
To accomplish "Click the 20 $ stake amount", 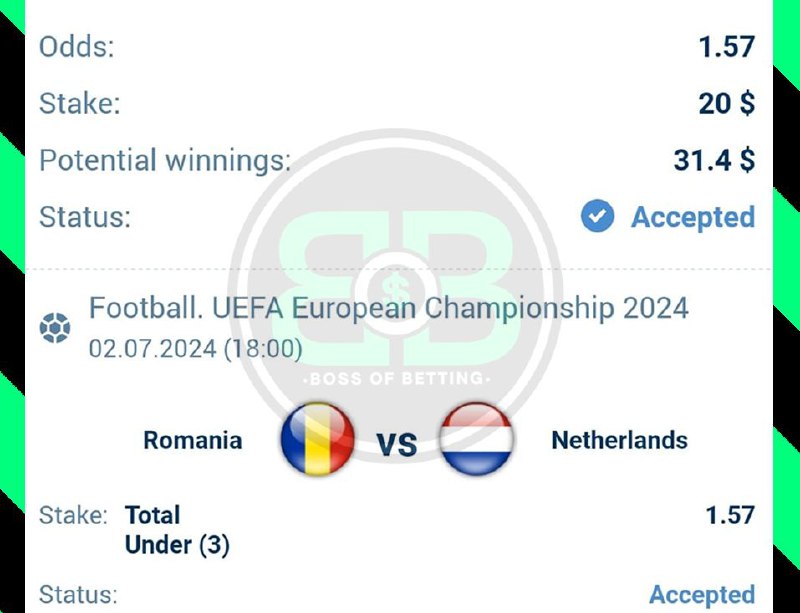I will (726, 103).
